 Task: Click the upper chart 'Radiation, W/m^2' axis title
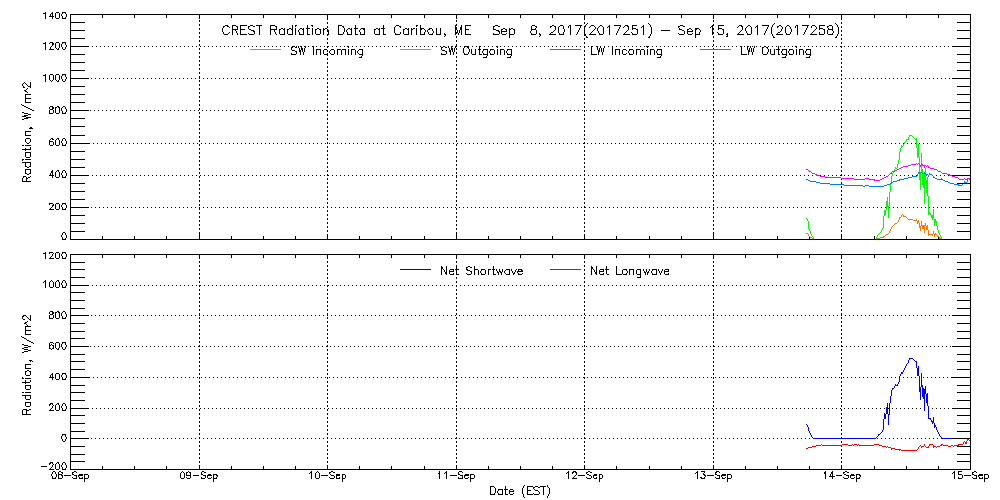click(x=27, y=131)
